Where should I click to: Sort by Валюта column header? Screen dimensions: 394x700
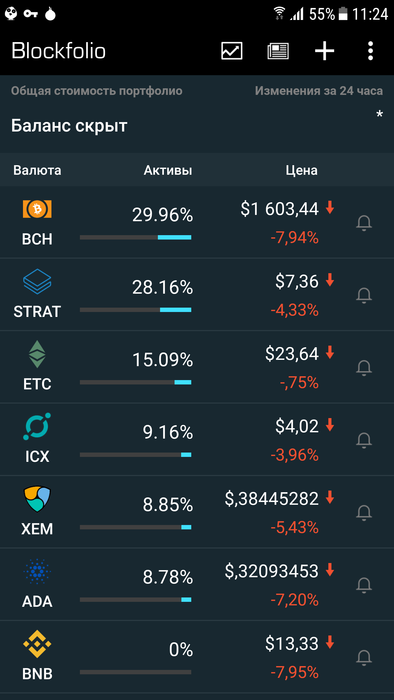tap(37, 170)
